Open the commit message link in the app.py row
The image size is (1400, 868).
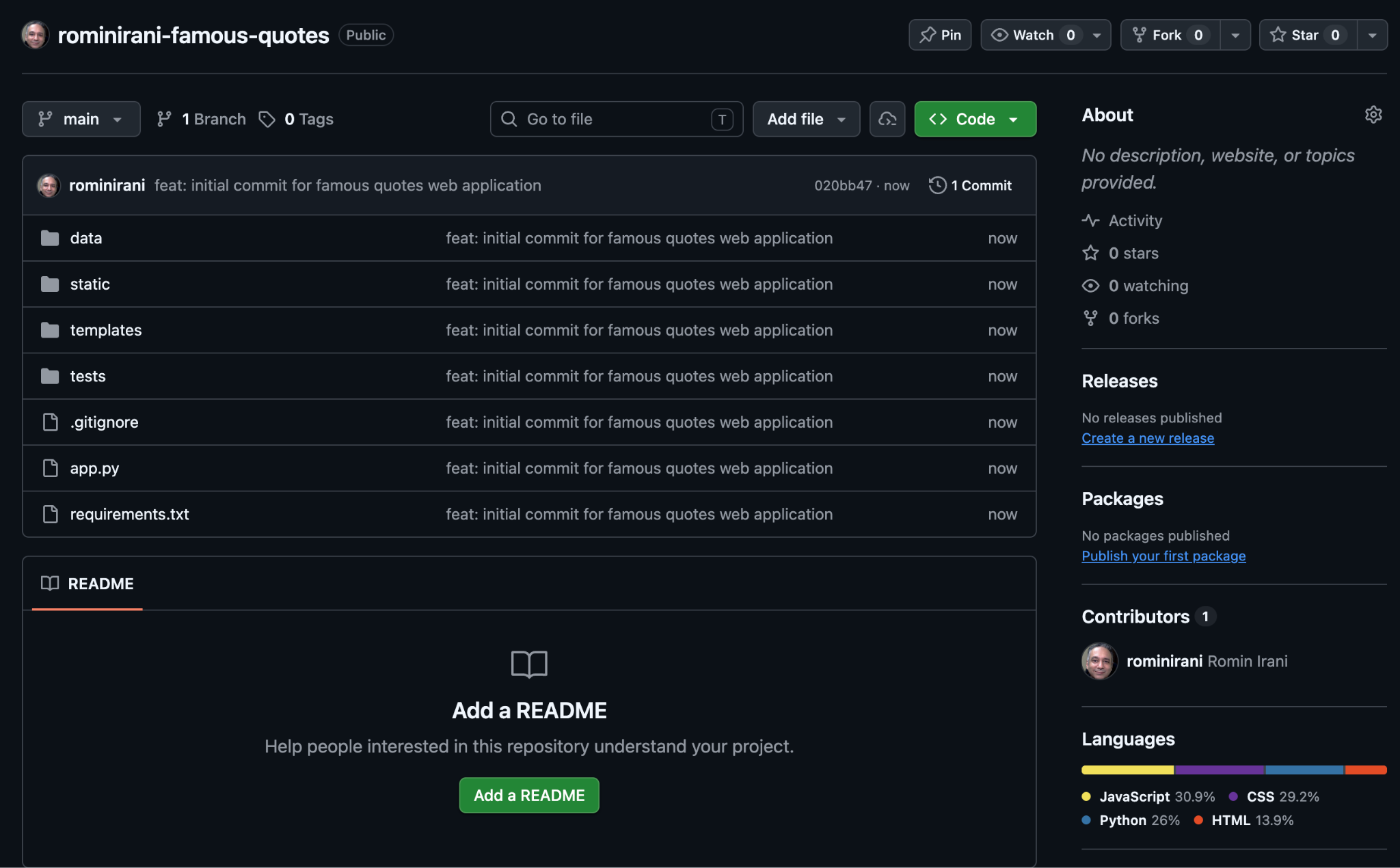tap(639, 468)
